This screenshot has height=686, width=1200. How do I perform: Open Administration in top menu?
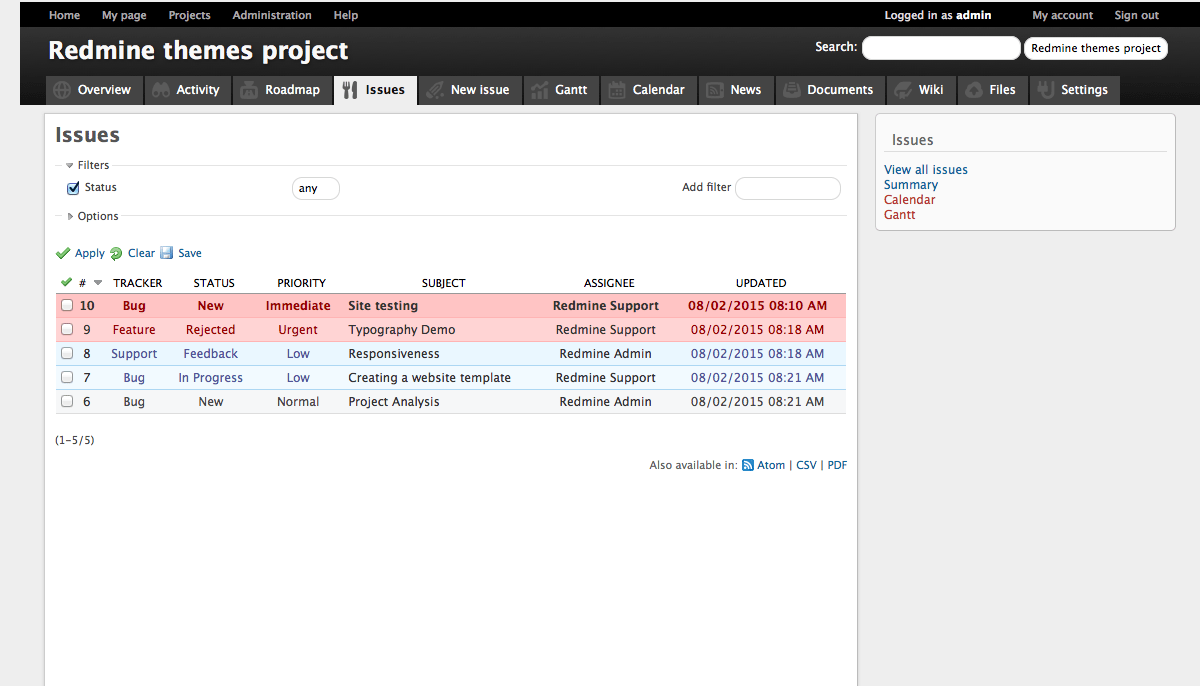tap(272, 15)
